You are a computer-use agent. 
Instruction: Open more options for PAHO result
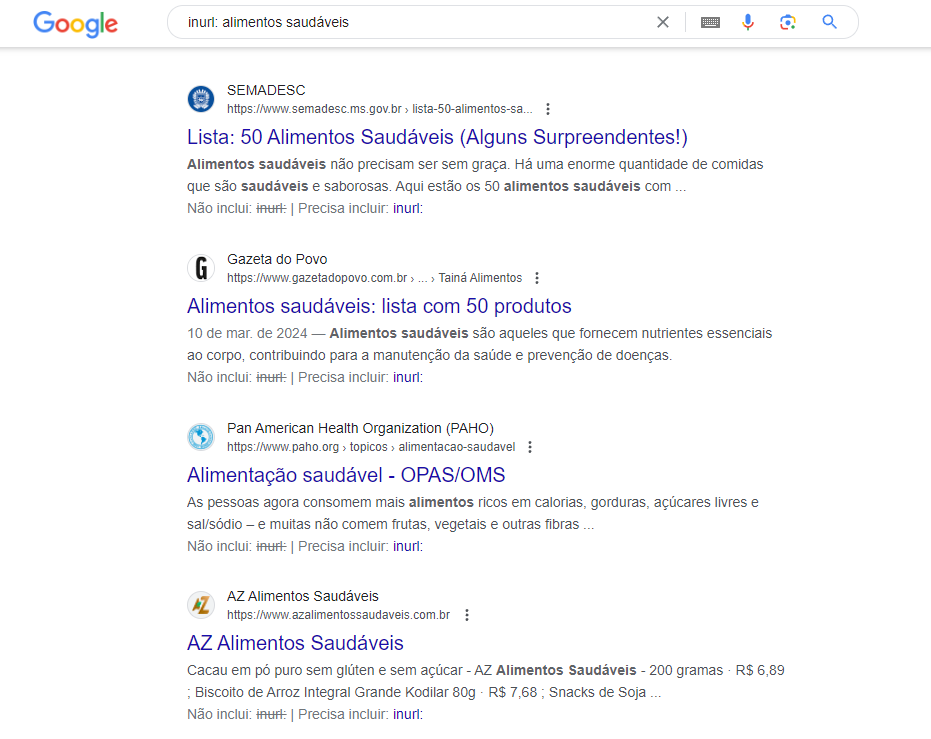pos(530,447)
